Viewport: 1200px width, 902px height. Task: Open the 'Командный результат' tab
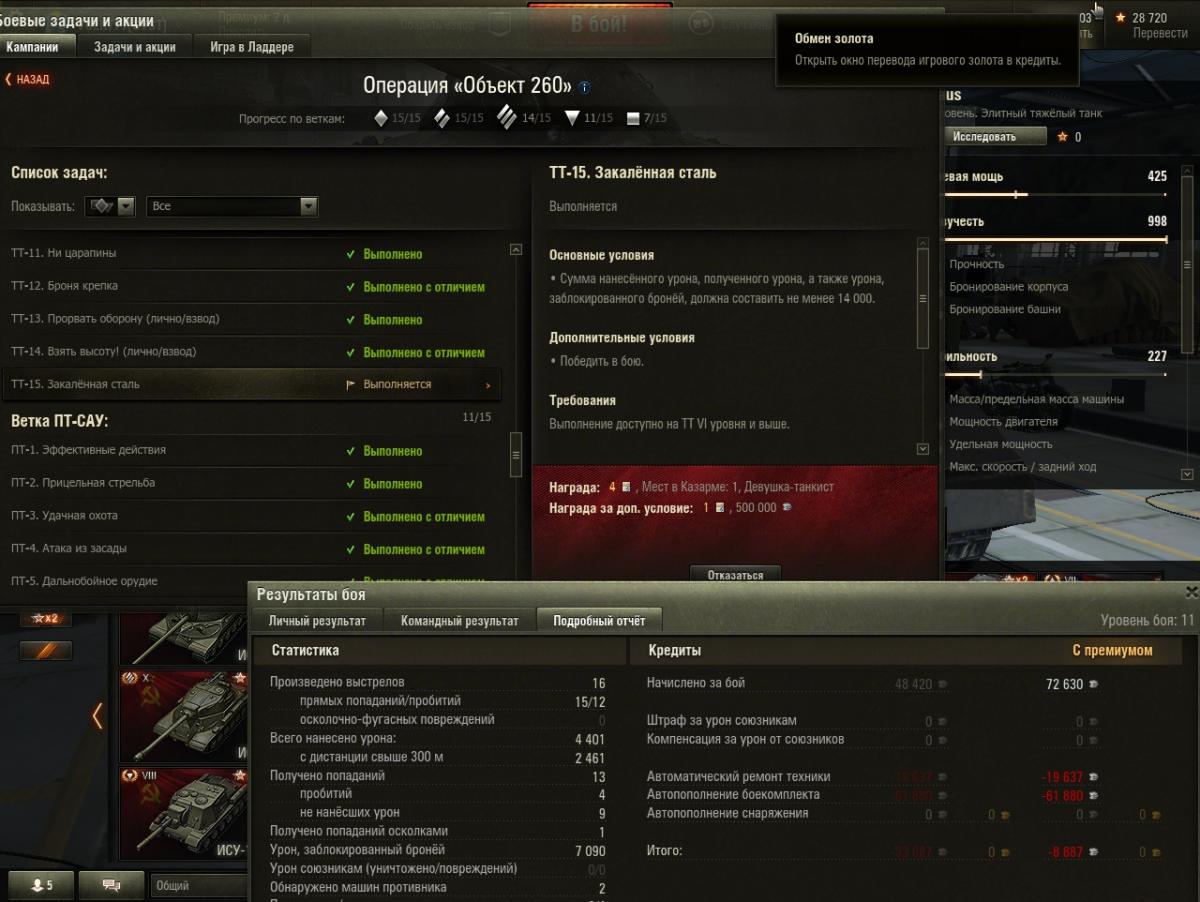[x=459, y=621]
